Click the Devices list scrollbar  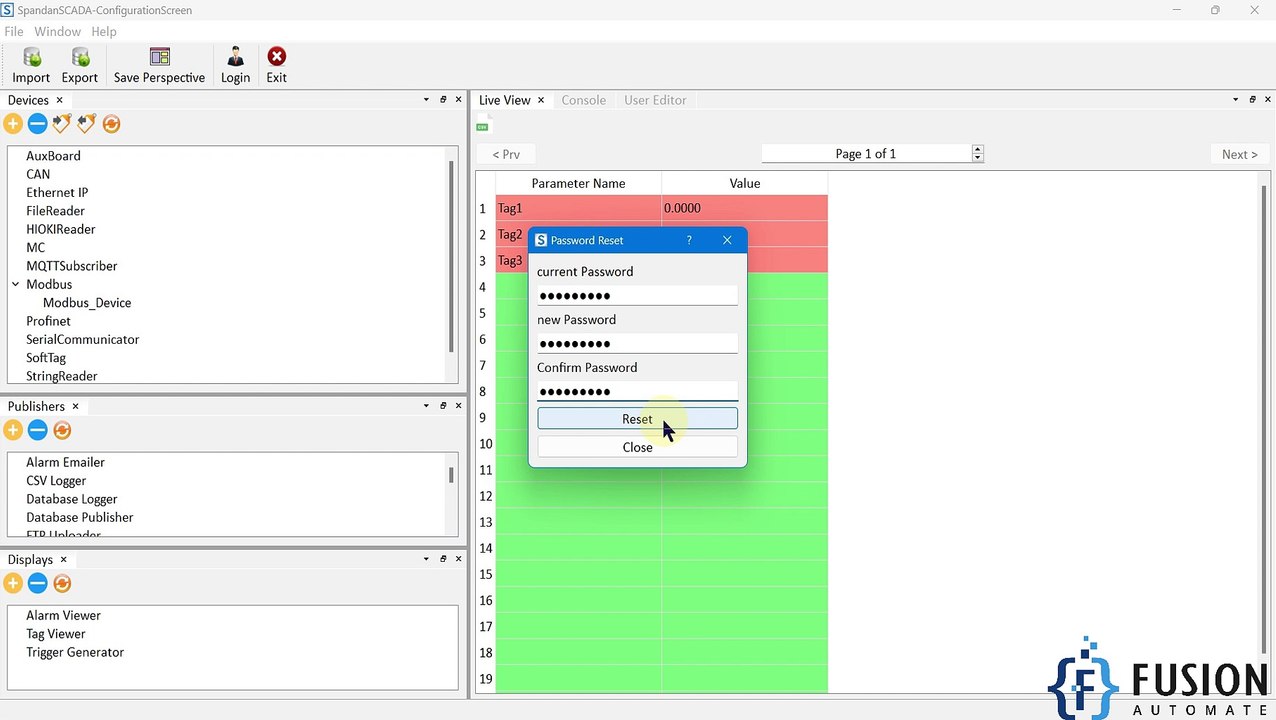451,255
